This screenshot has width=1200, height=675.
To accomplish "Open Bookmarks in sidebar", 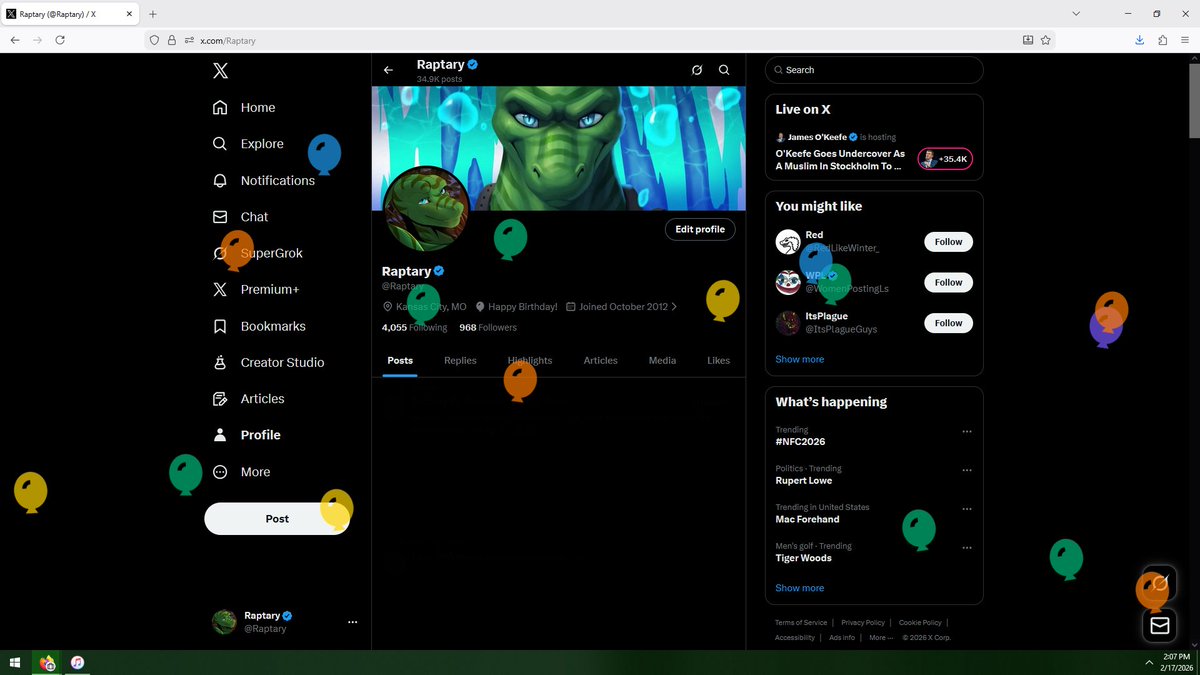I will [x=260, y=326].
